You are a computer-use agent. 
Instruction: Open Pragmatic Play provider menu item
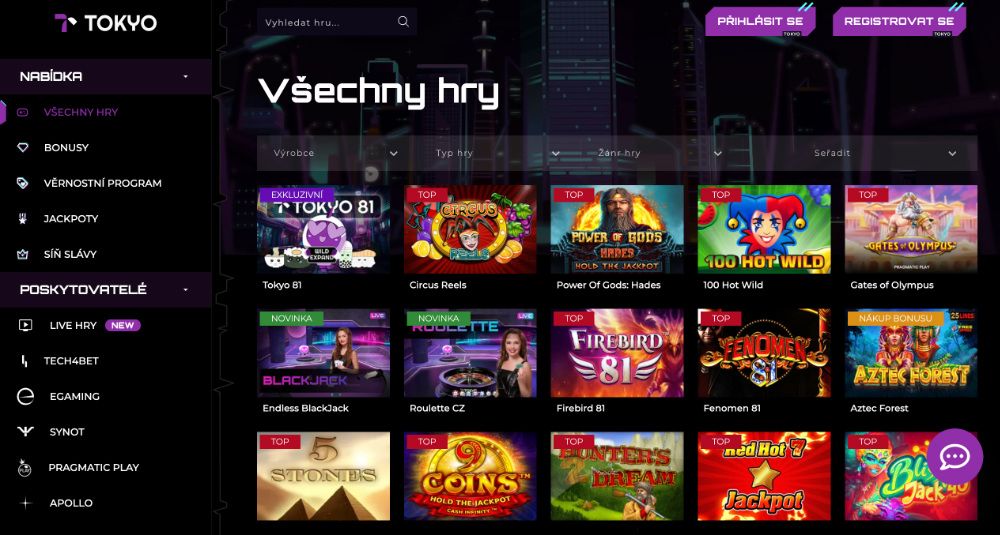93,467
